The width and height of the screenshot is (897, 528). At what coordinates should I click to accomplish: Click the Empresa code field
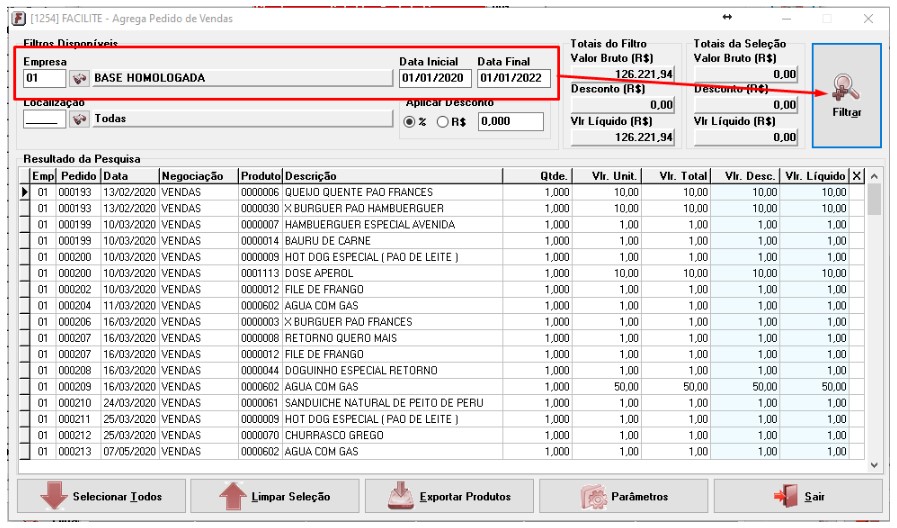[x=45, y=78]
